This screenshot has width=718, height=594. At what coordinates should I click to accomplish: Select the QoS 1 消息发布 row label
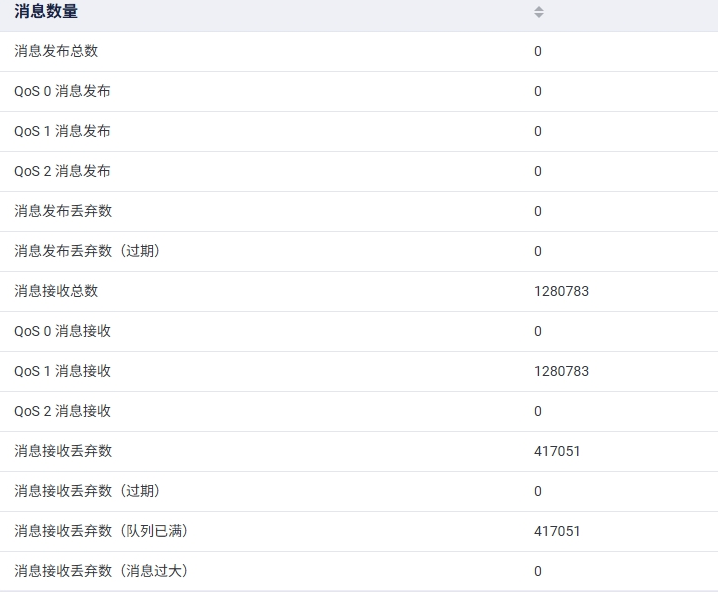pyautogui.click(x=62, y=131)
